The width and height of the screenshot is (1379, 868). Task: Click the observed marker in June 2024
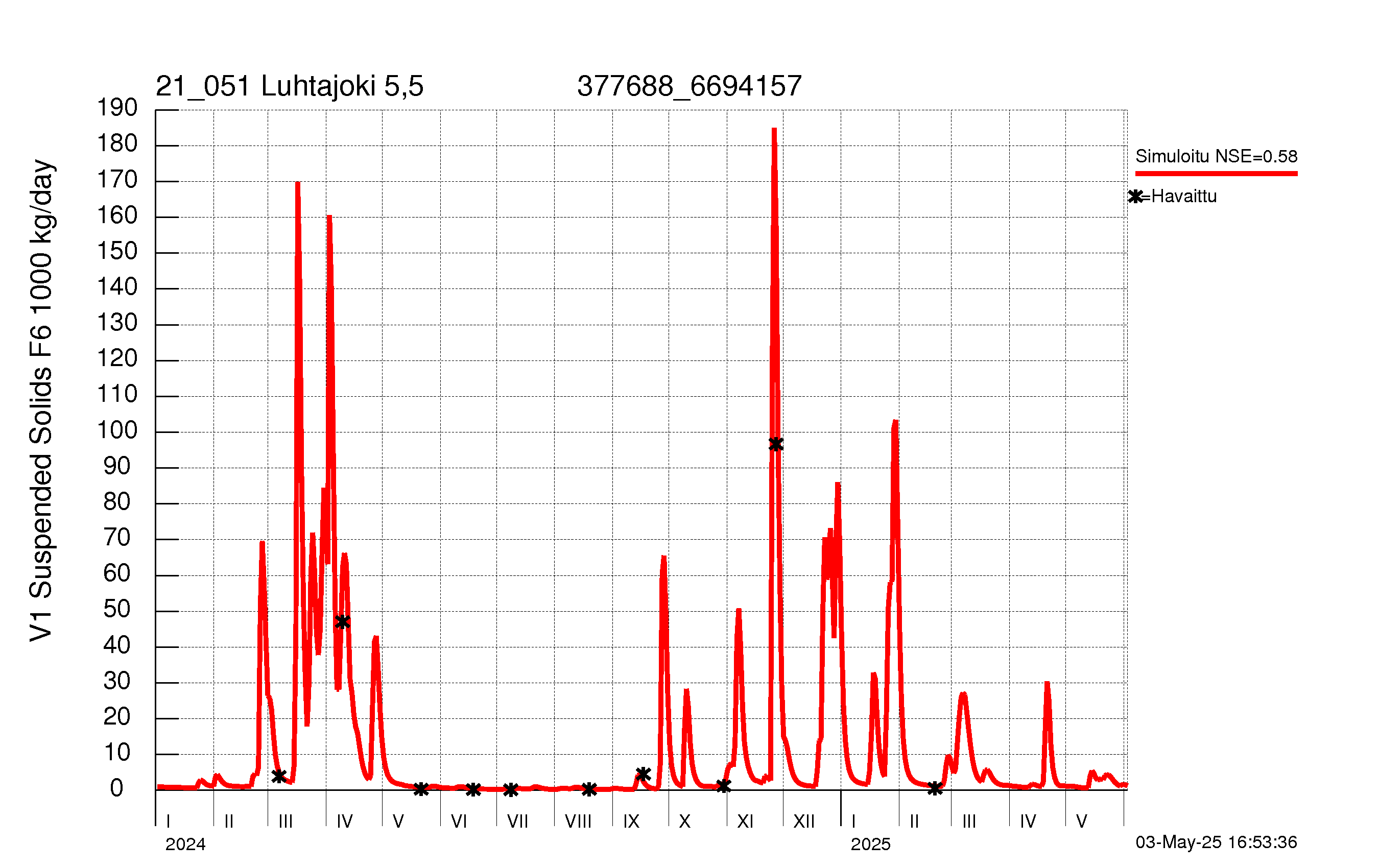(x=473, y=790)
